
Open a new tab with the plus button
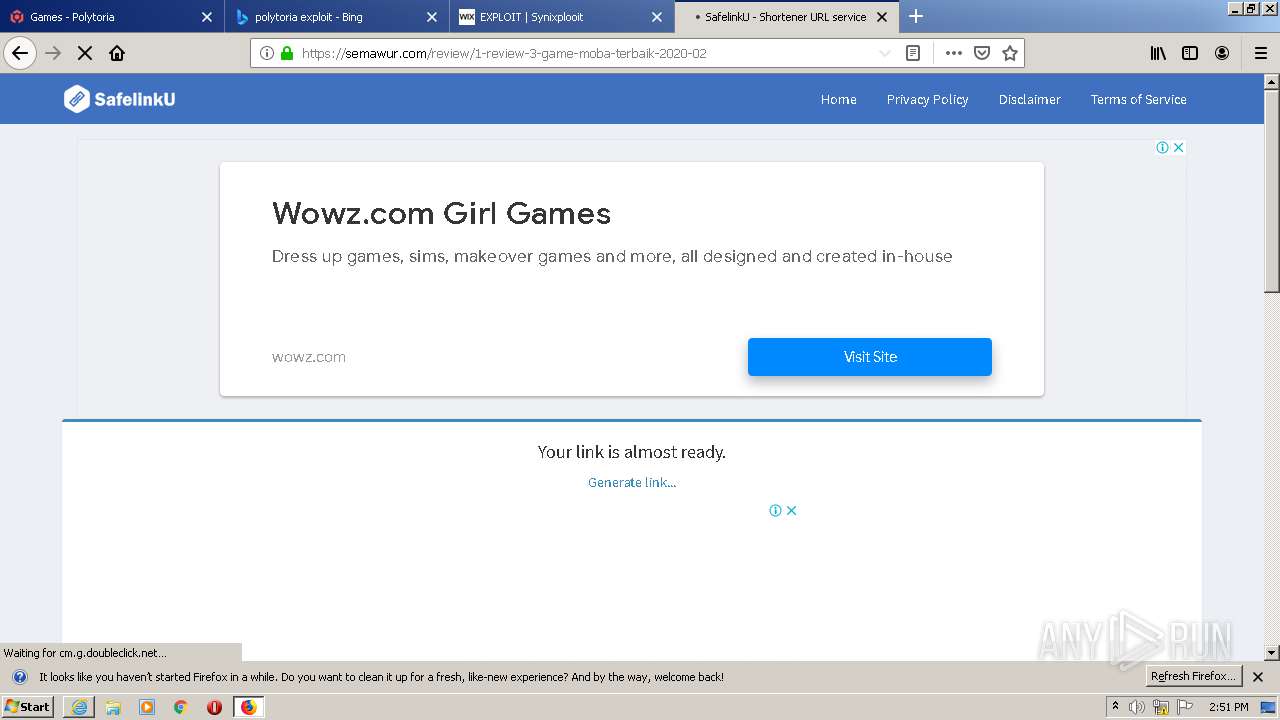pyautogui.click(x=916, y=16)
